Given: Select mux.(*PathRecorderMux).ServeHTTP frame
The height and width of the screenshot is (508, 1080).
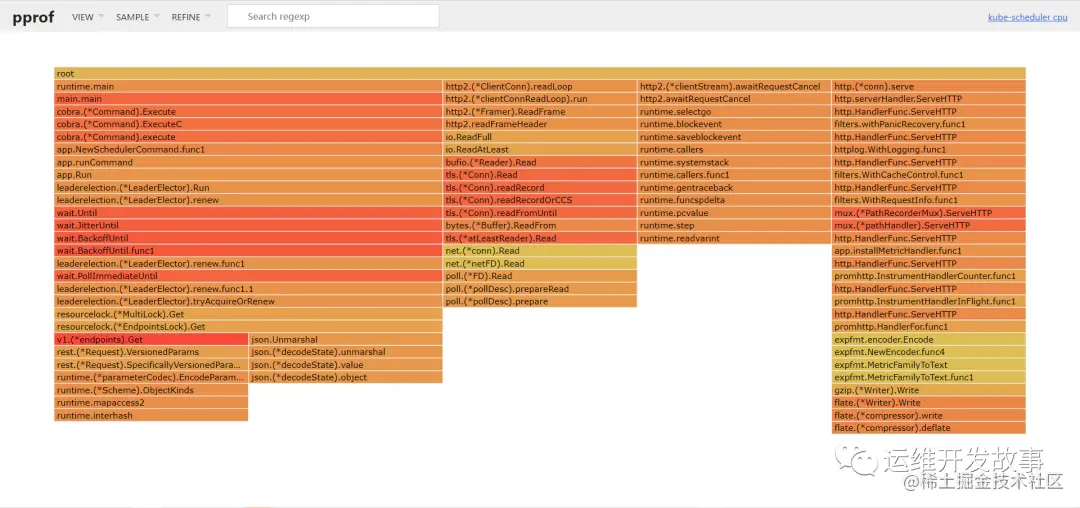Looking at the screenshot, I should click(x=928, y=213).
